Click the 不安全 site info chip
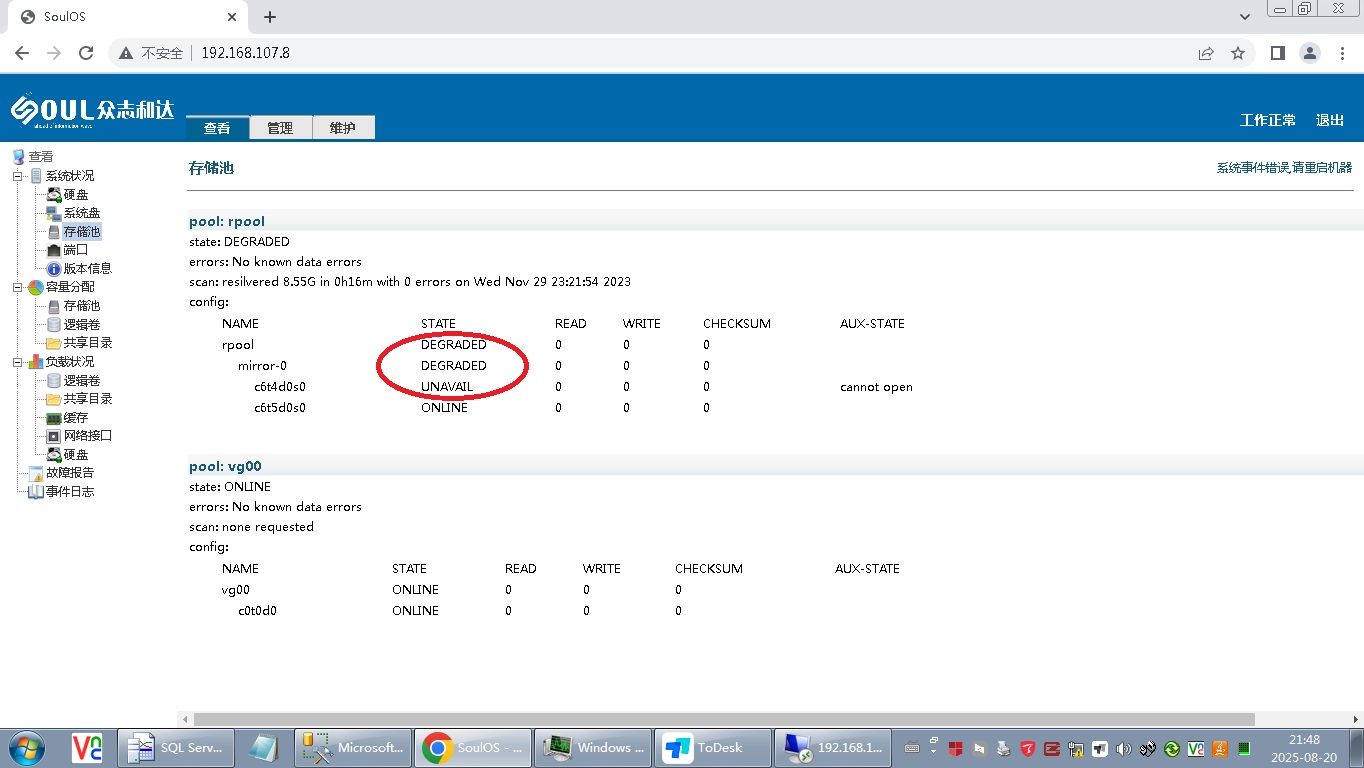The image size is (1364, 768). click(x=152, y=53)
